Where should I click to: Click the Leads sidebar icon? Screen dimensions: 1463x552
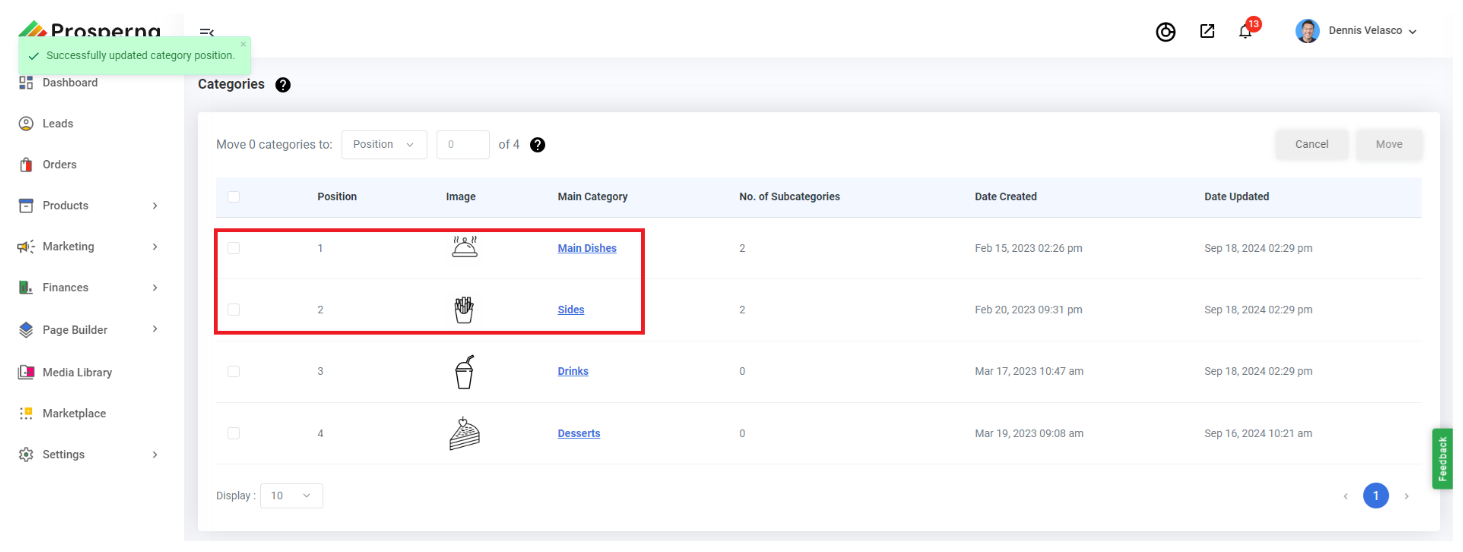click(x=26, y=124)
